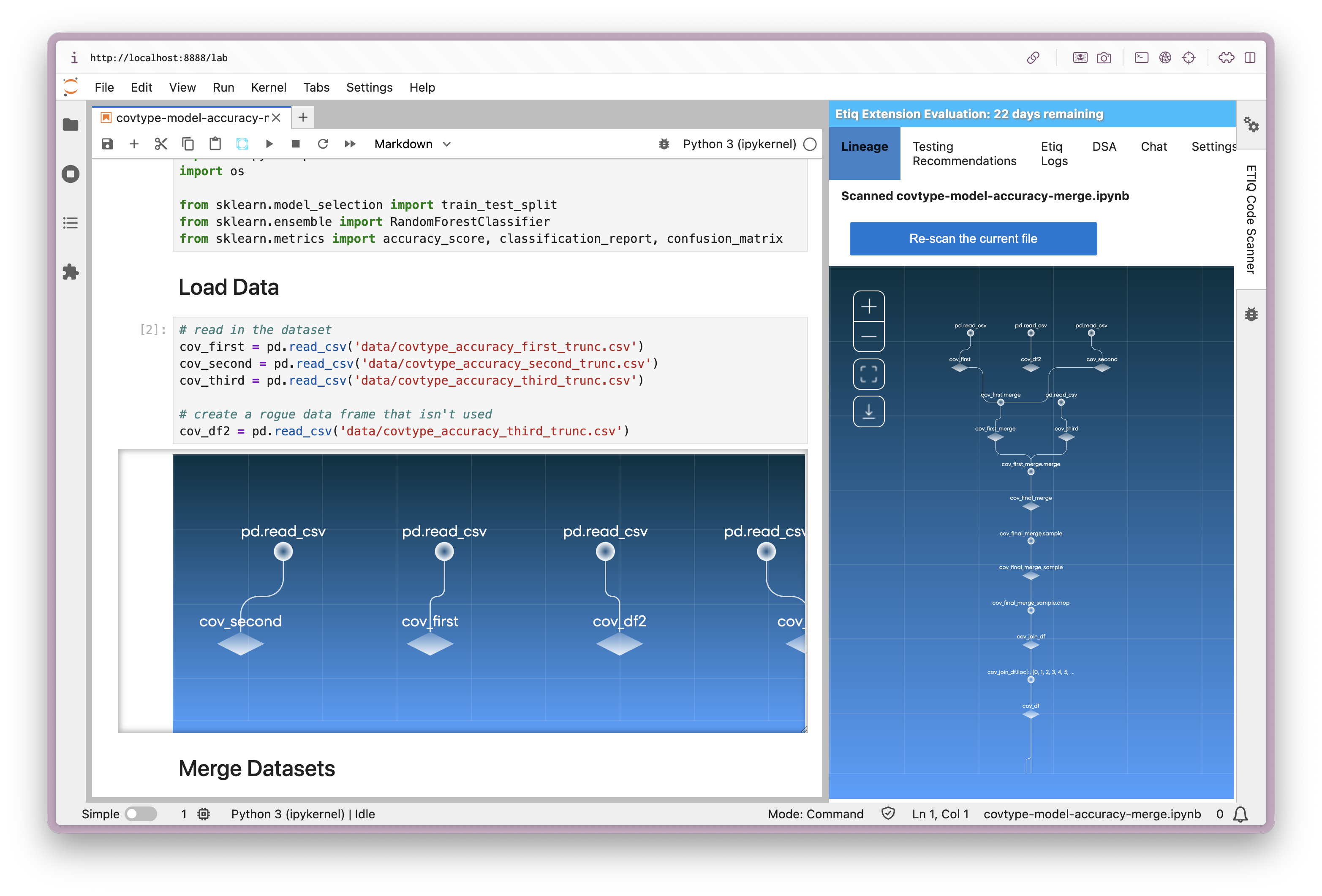Click the cov_first diamond node in notebook graph
This screenshot has width=1322, height=896.
click(x=430, y=643)
